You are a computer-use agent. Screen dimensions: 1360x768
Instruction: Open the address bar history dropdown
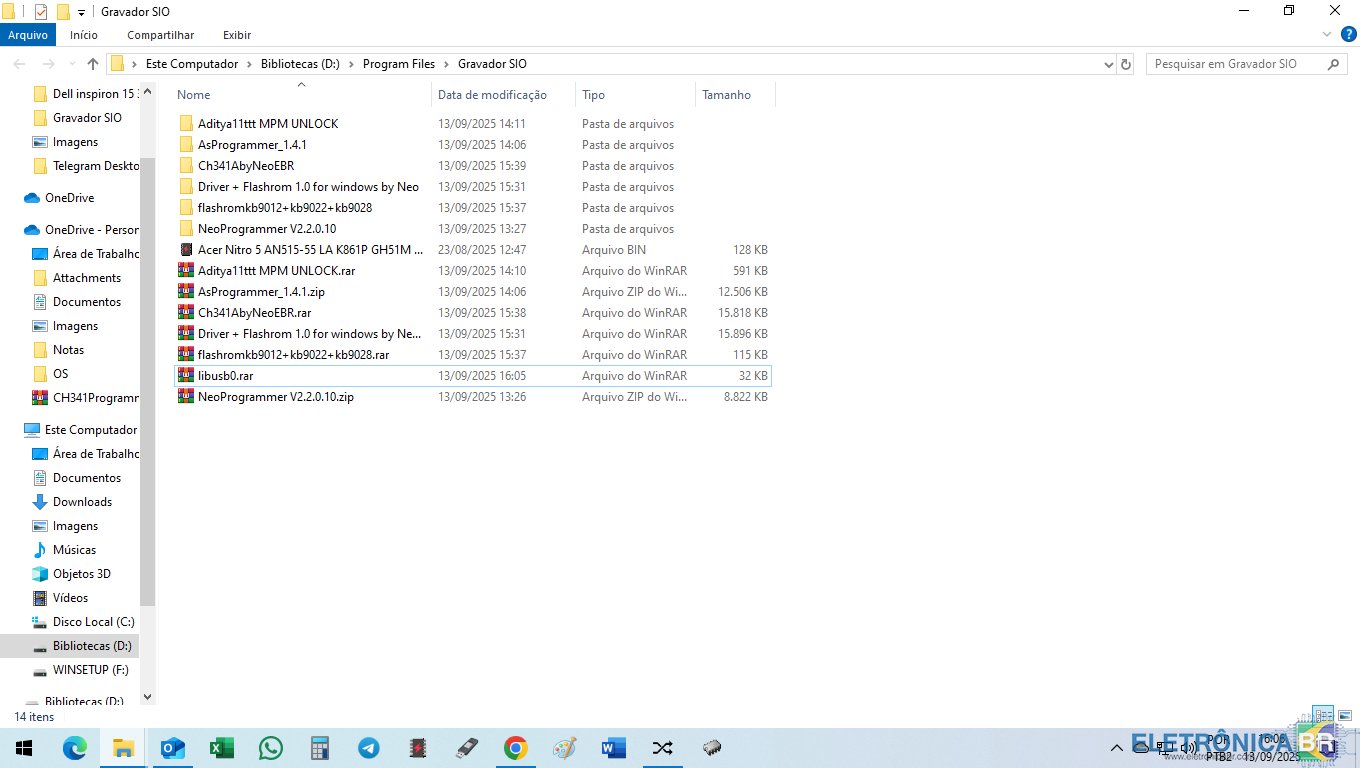pyautogui.click(x=1108, y=64)
